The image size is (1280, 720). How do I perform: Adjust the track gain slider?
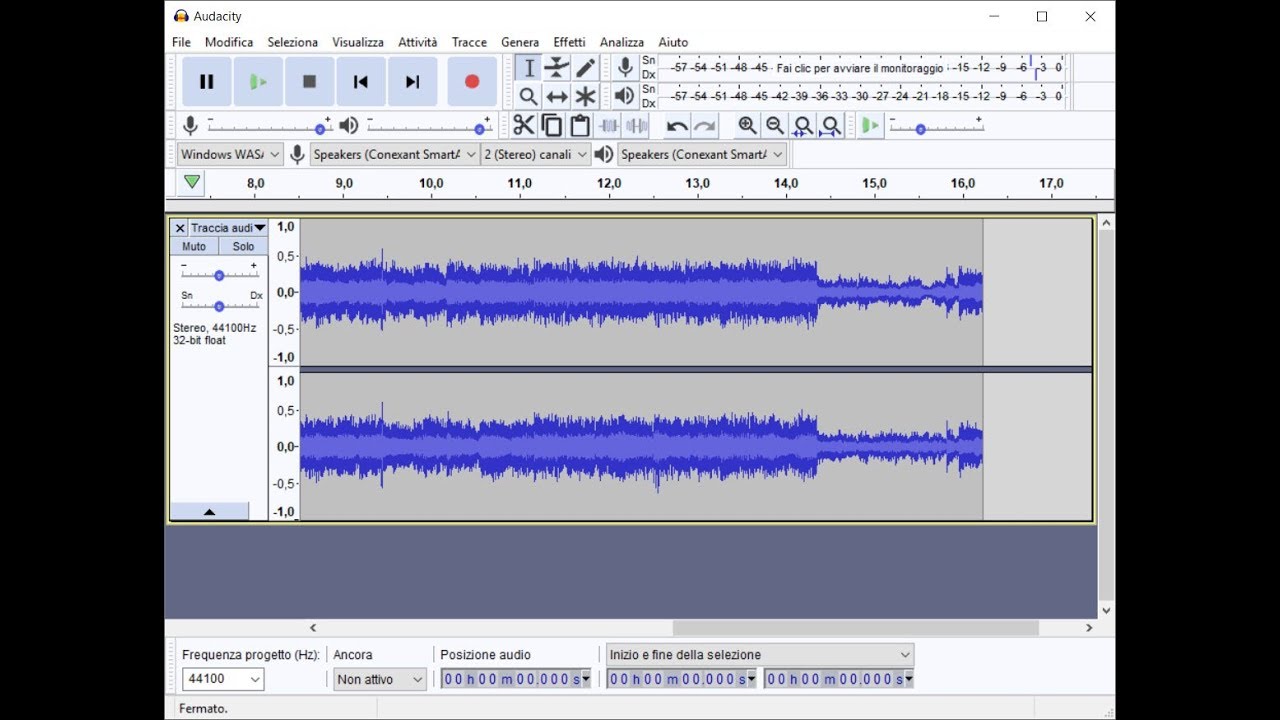click(219, 275)
